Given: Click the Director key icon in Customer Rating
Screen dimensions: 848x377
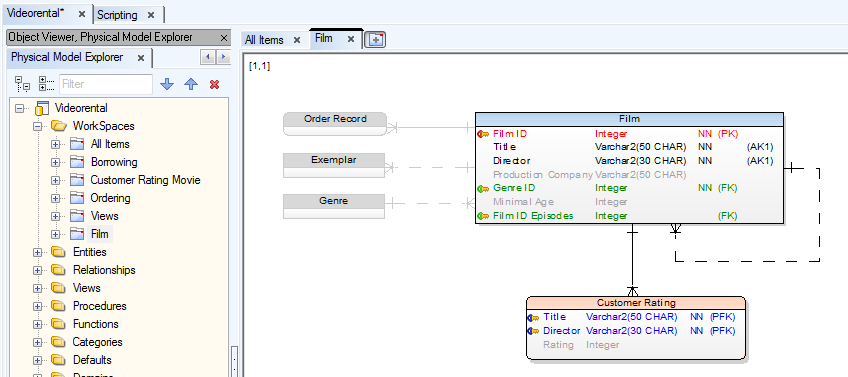Looking at the screenshot, I should 533,331.
